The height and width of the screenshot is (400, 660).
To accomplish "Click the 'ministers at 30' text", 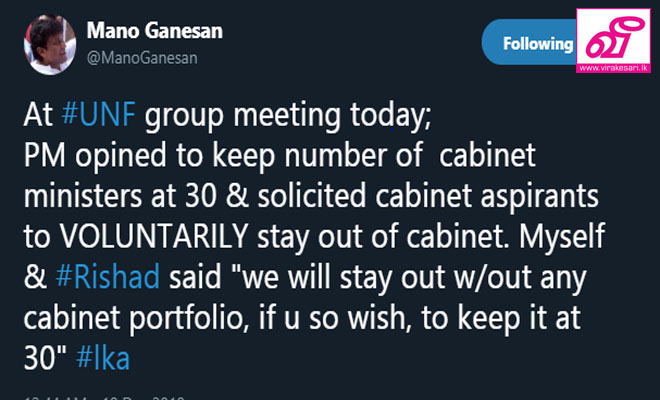I will pyautogui.click(x=120, y=196).
